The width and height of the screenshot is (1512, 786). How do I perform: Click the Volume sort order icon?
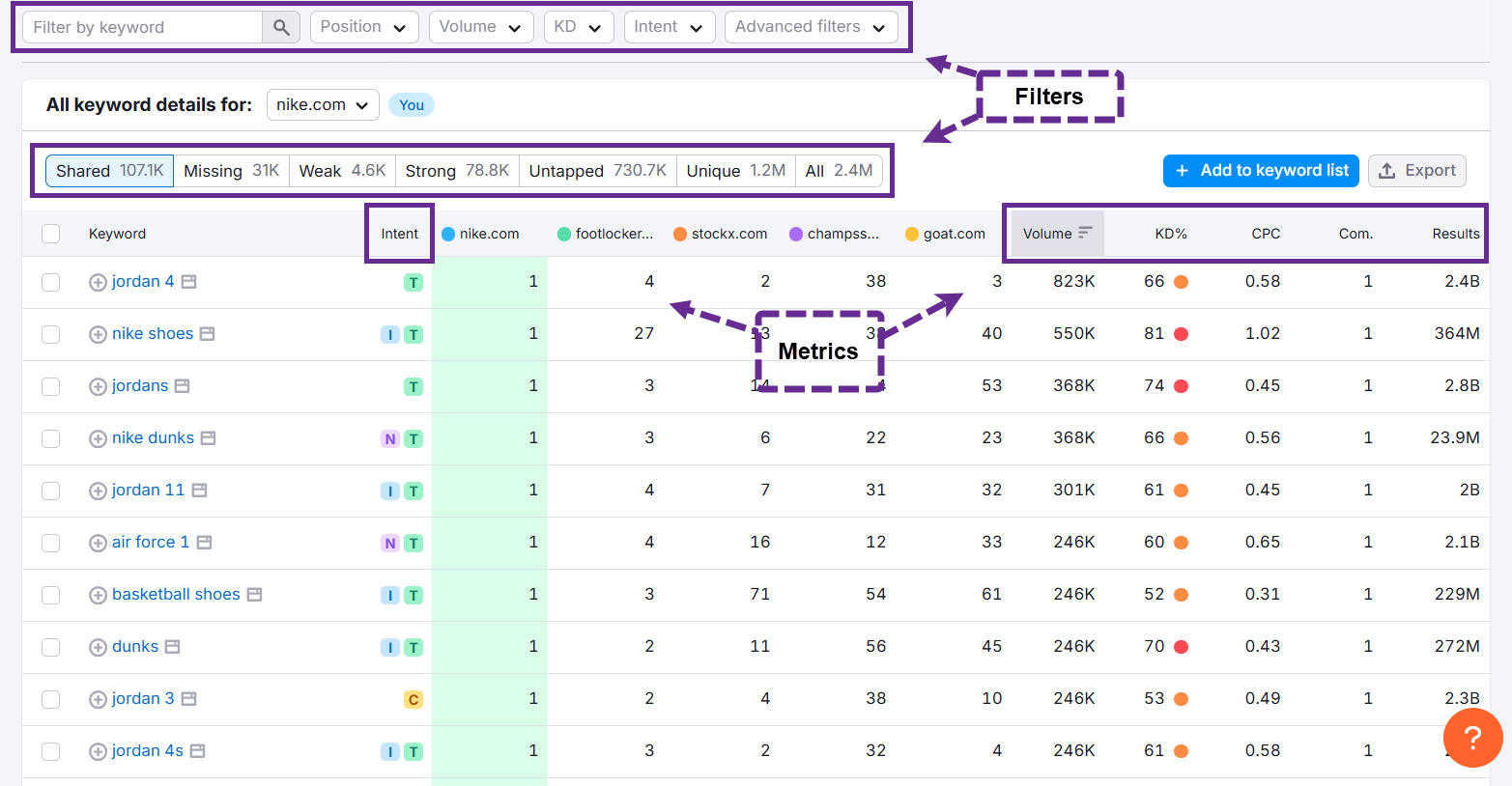click(1085, 233)
